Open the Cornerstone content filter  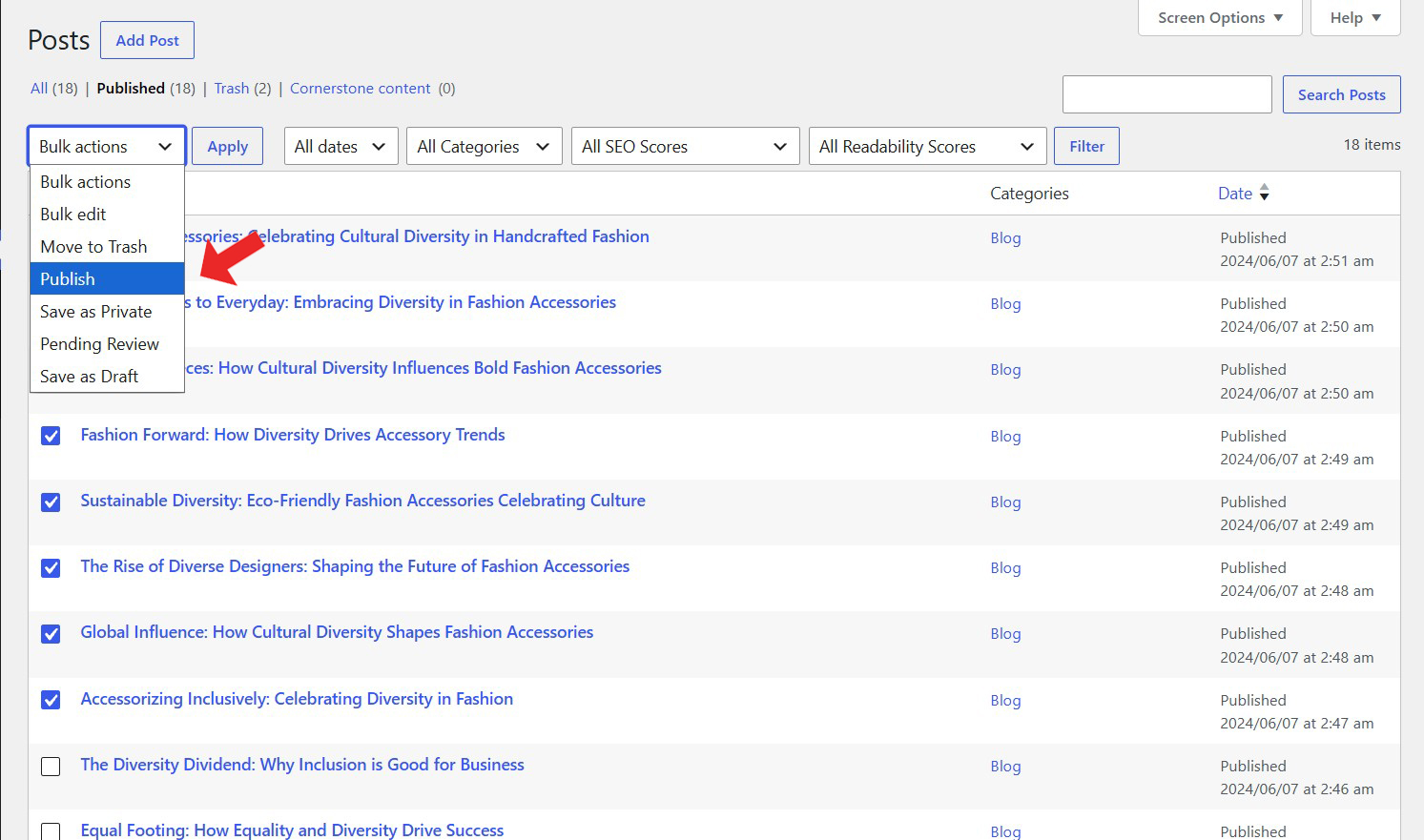(361, 88)
